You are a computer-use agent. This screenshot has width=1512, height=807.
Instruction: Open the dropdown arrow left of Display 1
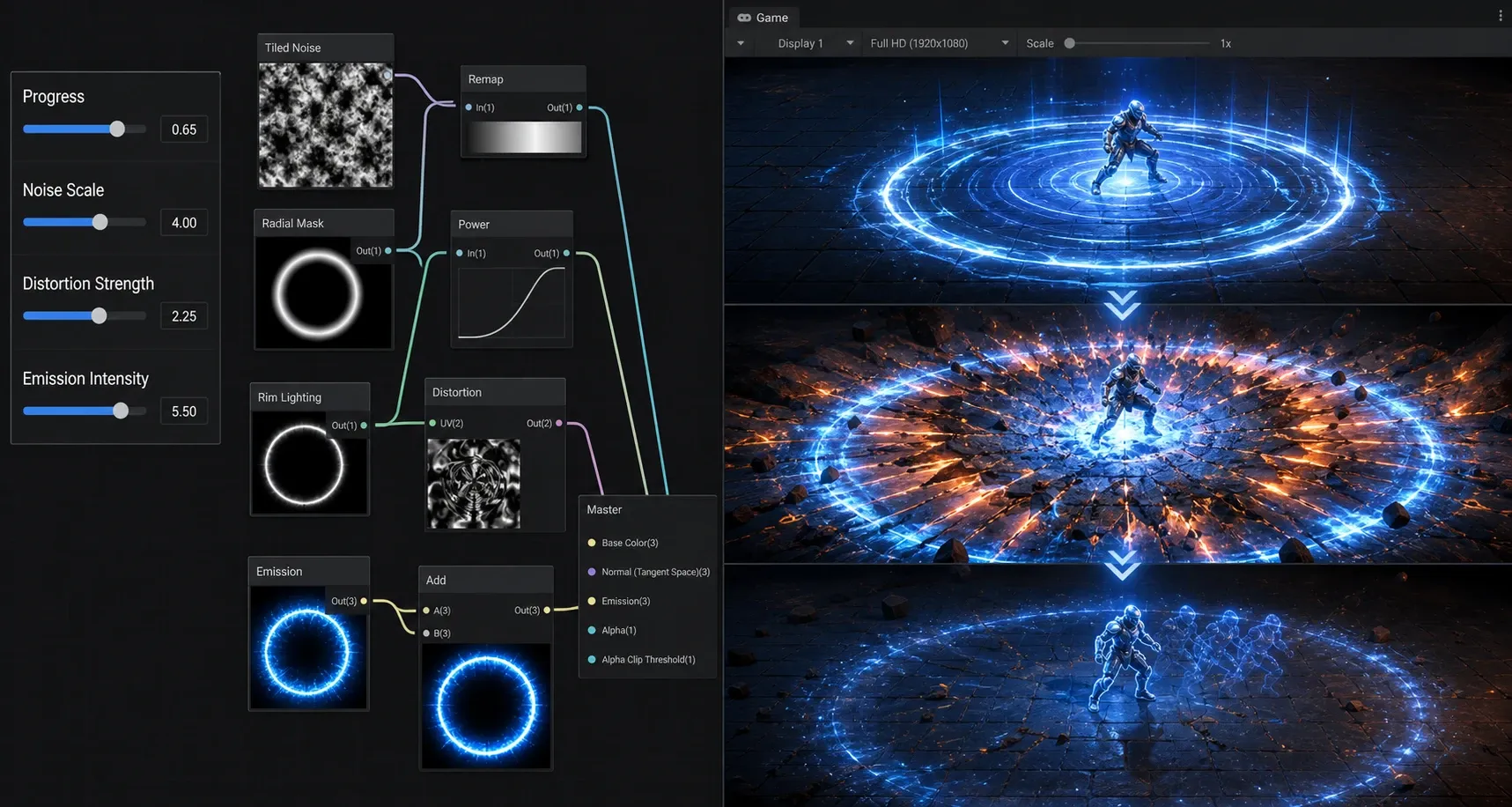pyautogui.click(x=741, y=43)
